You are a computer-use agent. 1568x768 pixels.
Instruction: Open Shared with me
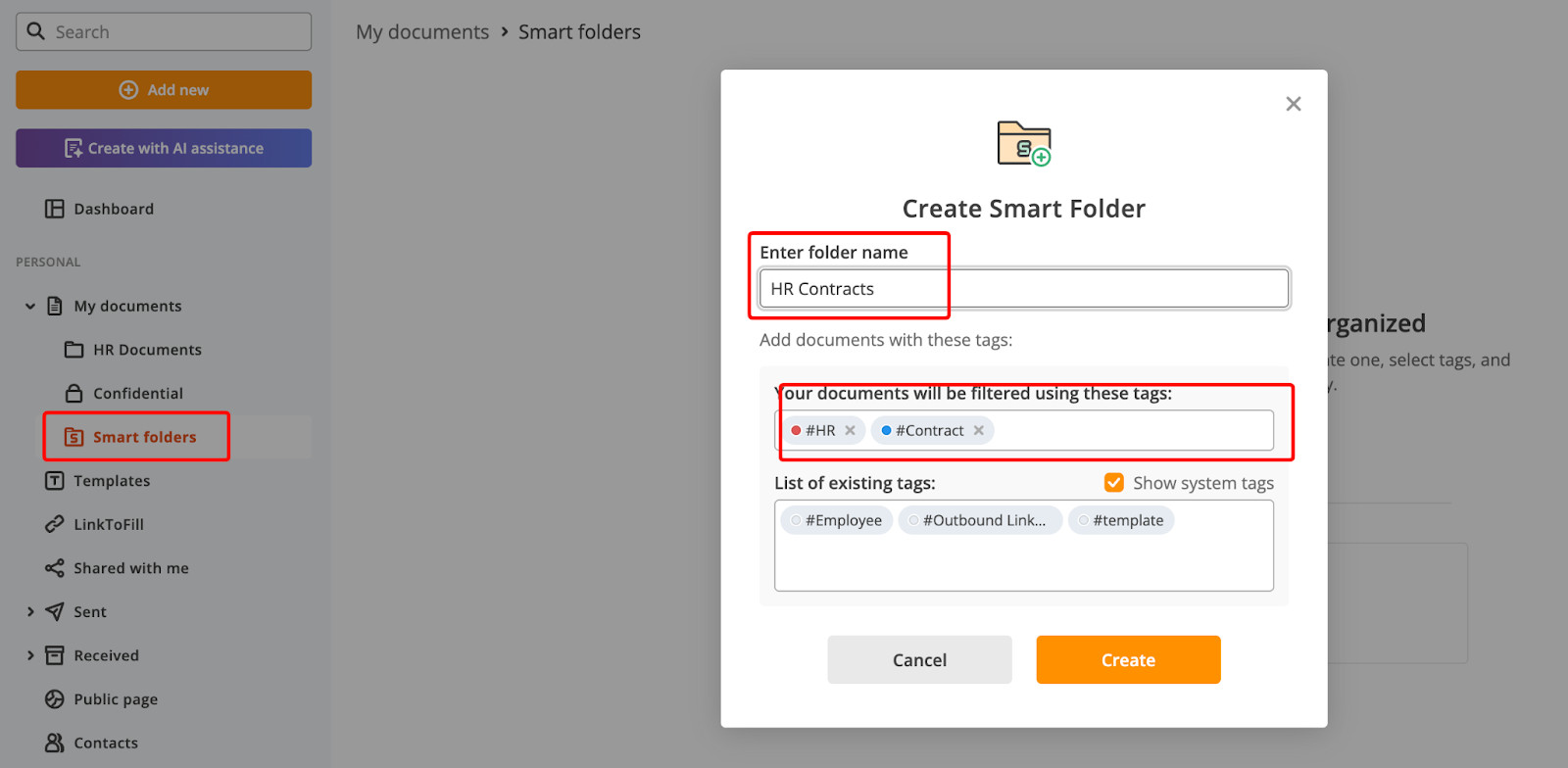coord(131,568)
